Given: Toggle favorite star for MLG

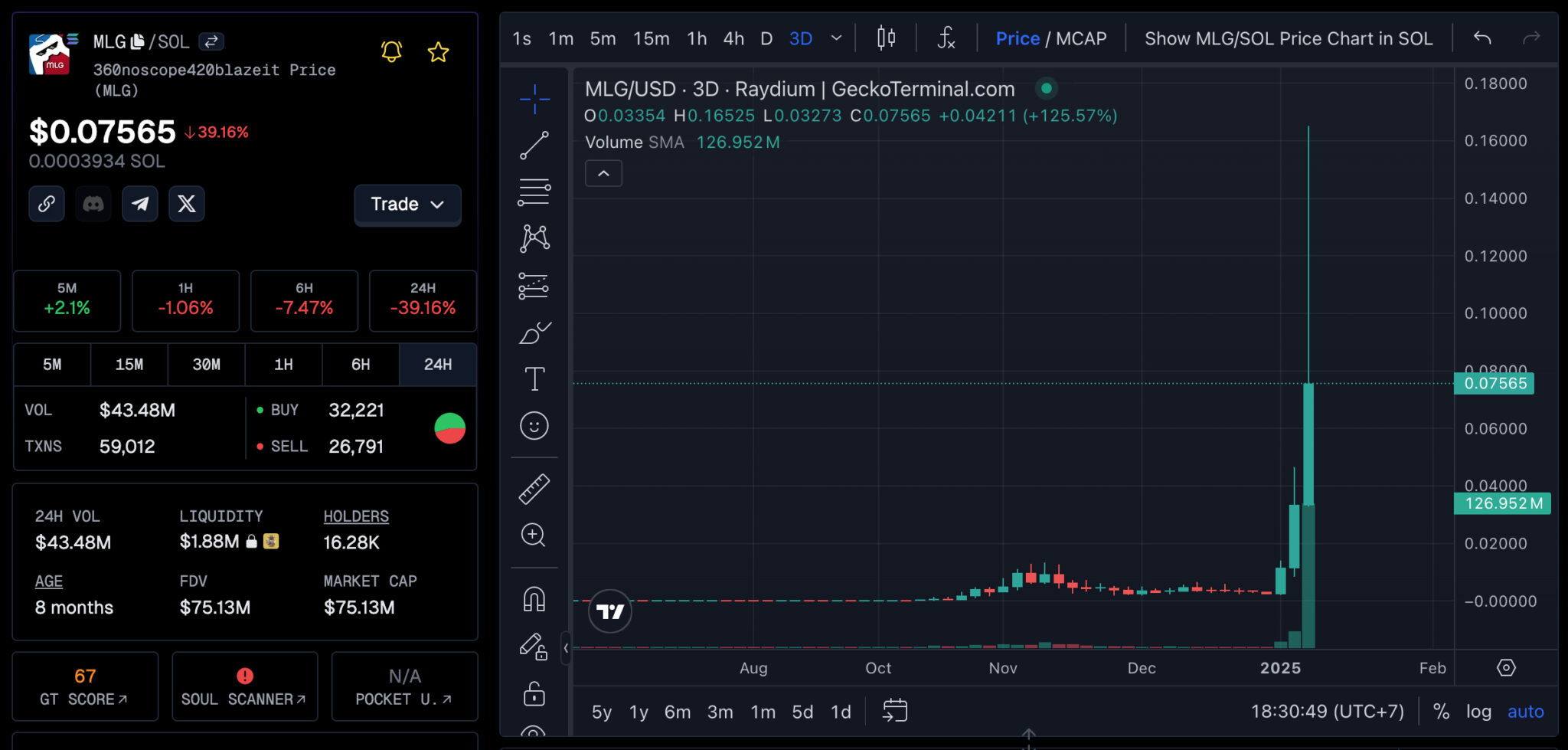Looking at the screenshot, I should coord(438,52).
